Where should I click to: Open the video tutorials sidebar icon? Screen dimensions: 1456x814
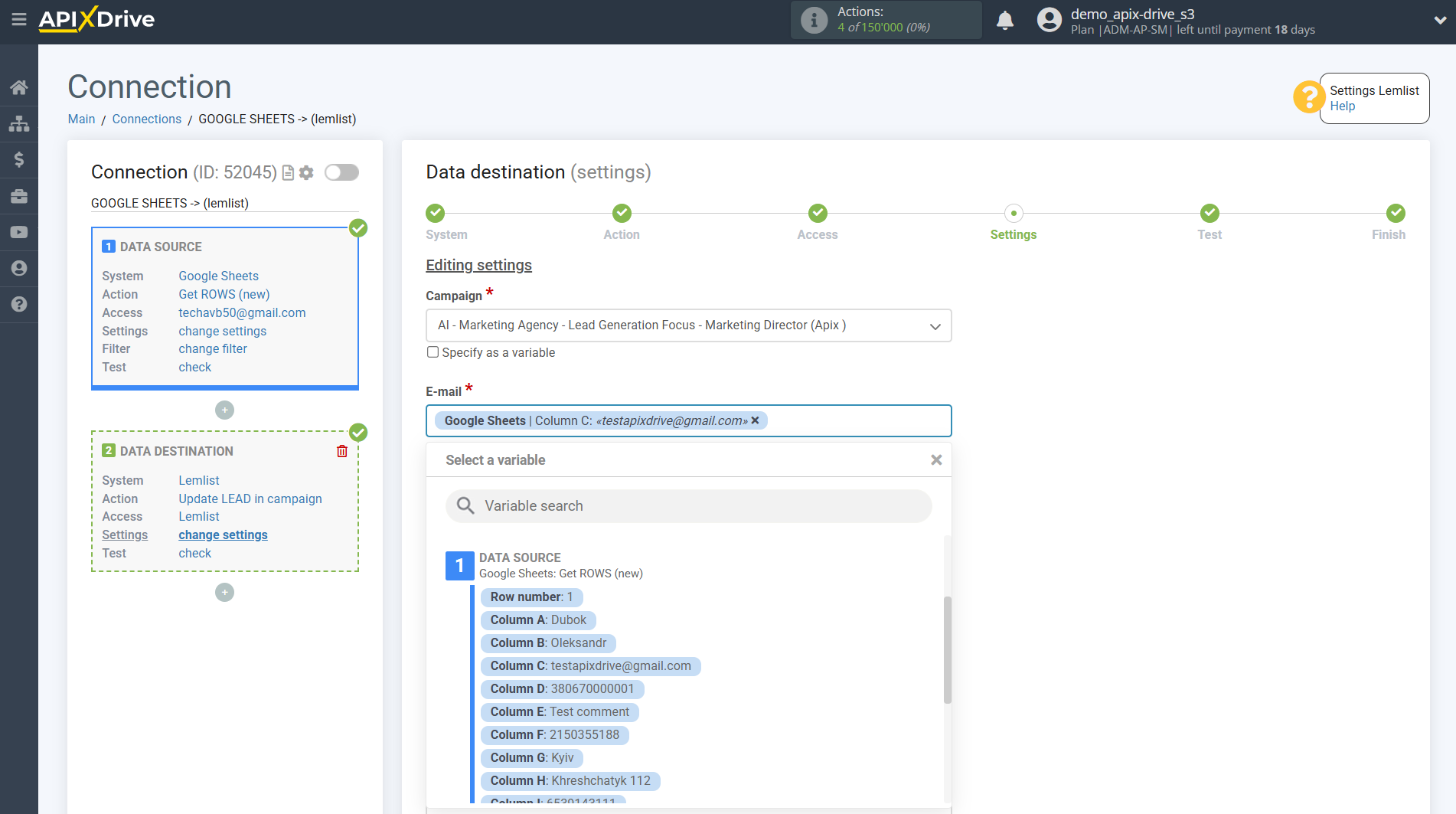[19, 232]
